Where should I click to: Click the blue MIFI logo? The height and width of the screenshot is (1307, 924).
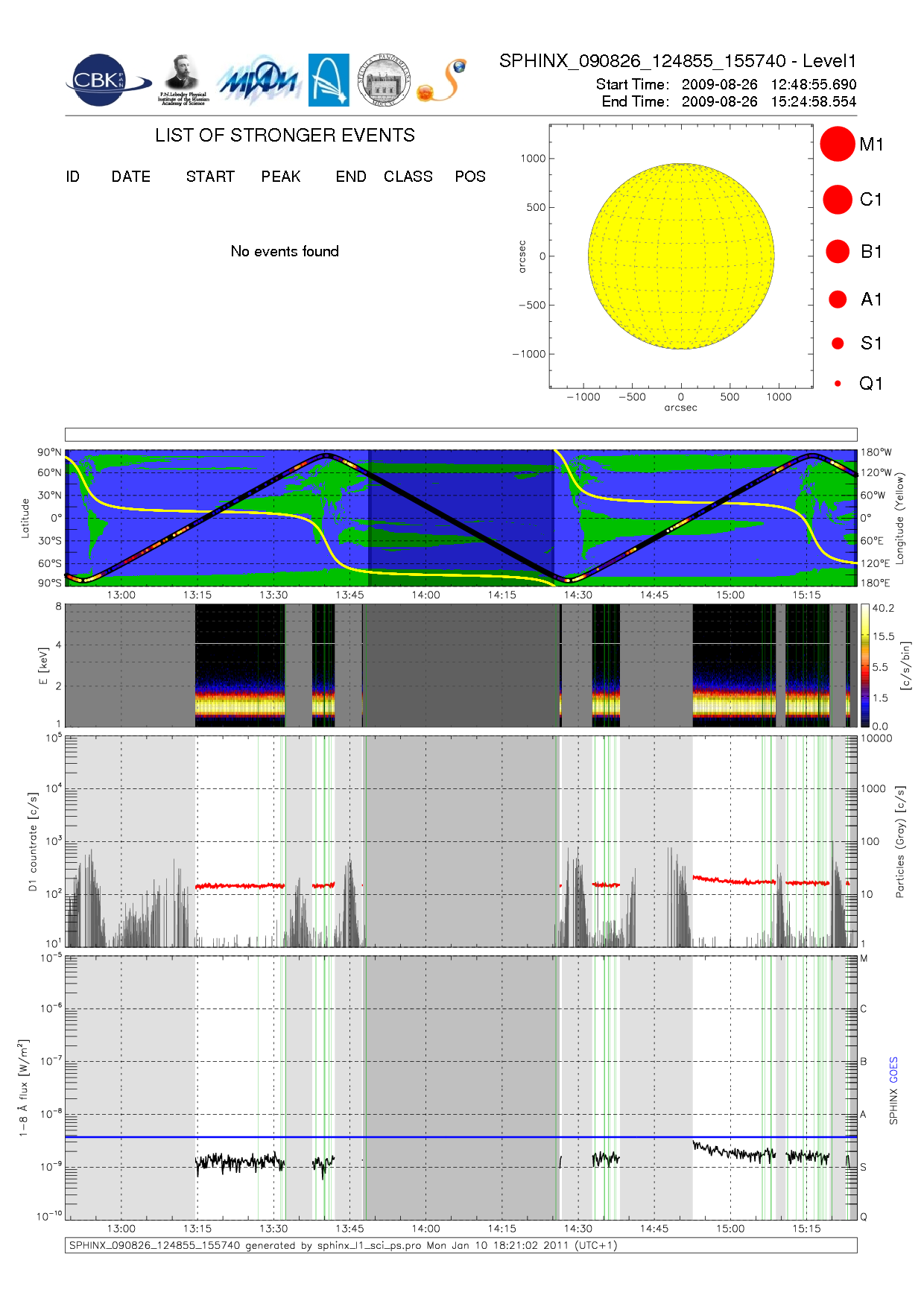pos(258,80)
